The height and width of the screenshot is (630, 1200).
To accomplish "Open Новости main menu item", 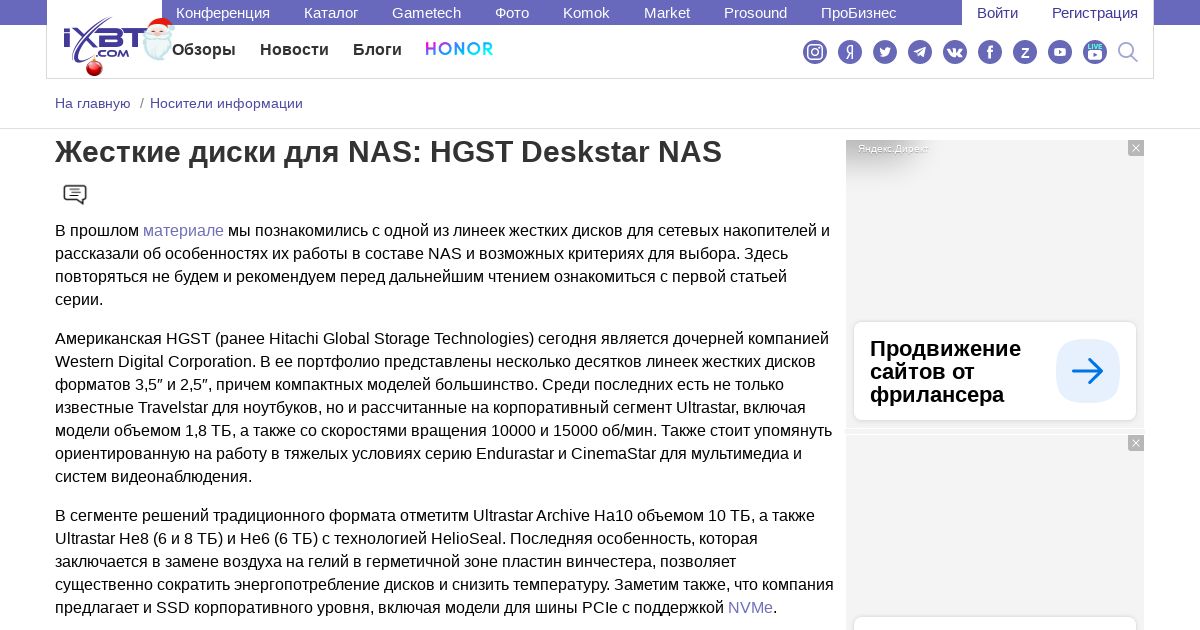I will pos(294,50).
